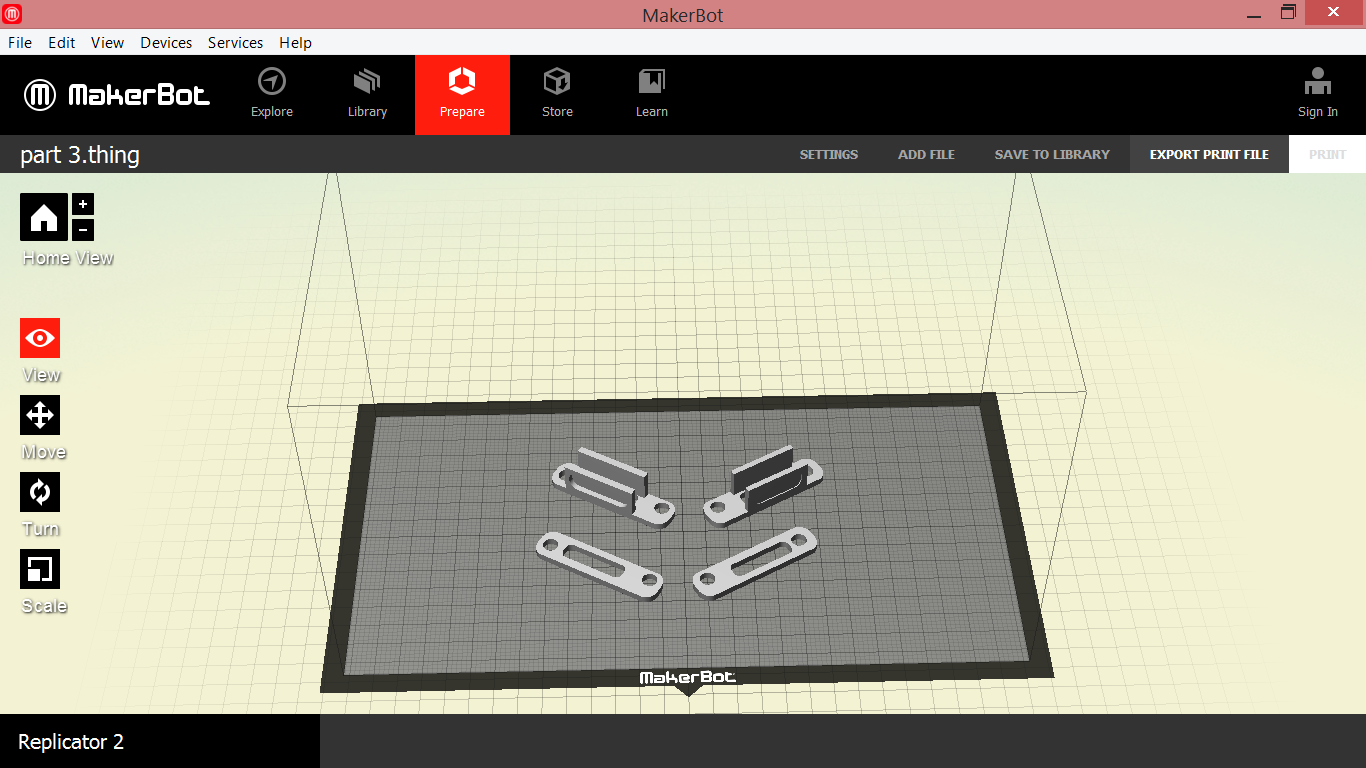The height and width of the screenshot is (768, 1366).
Task: Open the Learn bookmark tab
Action: (x=652, y=94)
